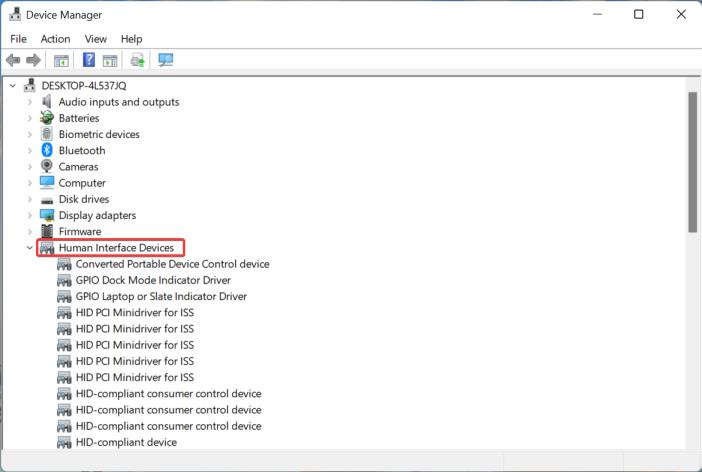Open the File menu
702x472 pixels.
18,39
